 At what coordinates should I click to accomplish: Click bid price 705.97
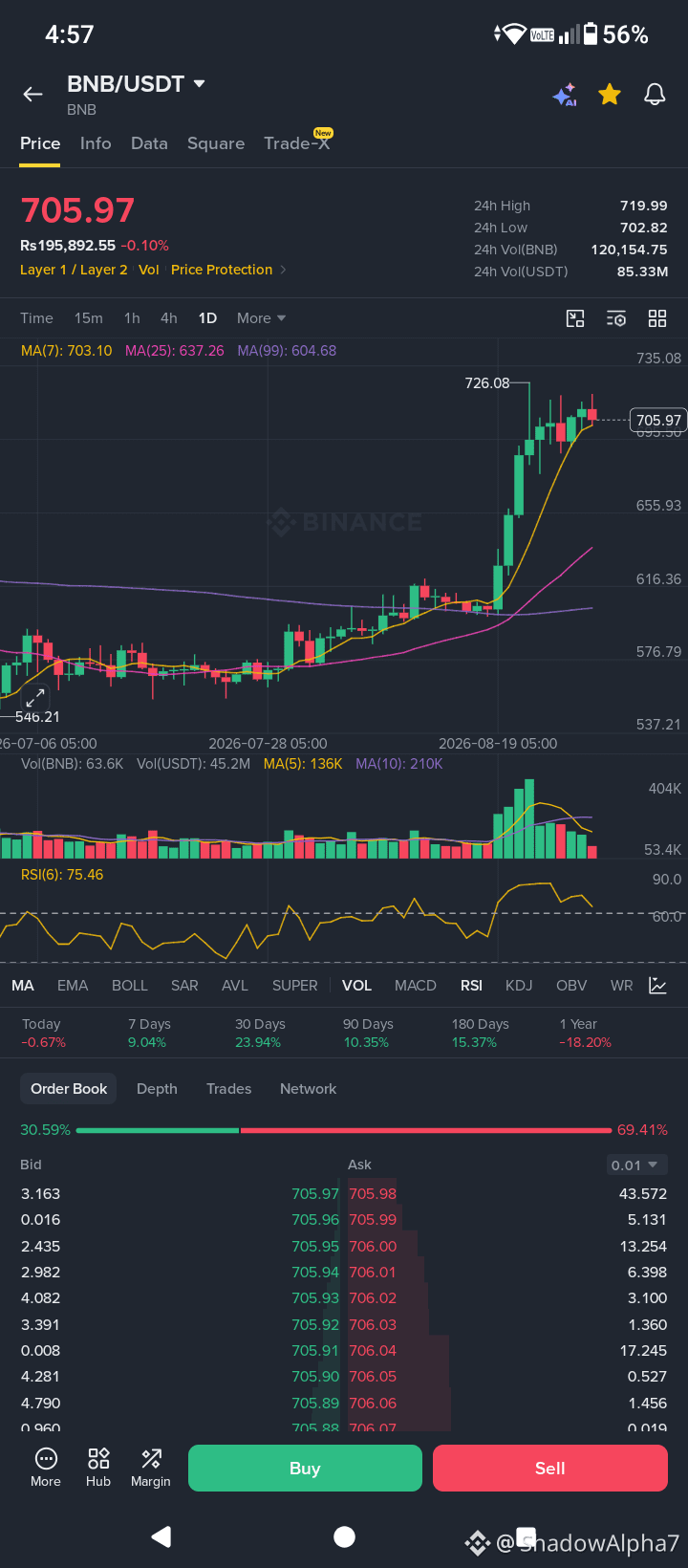point(315,1194)
